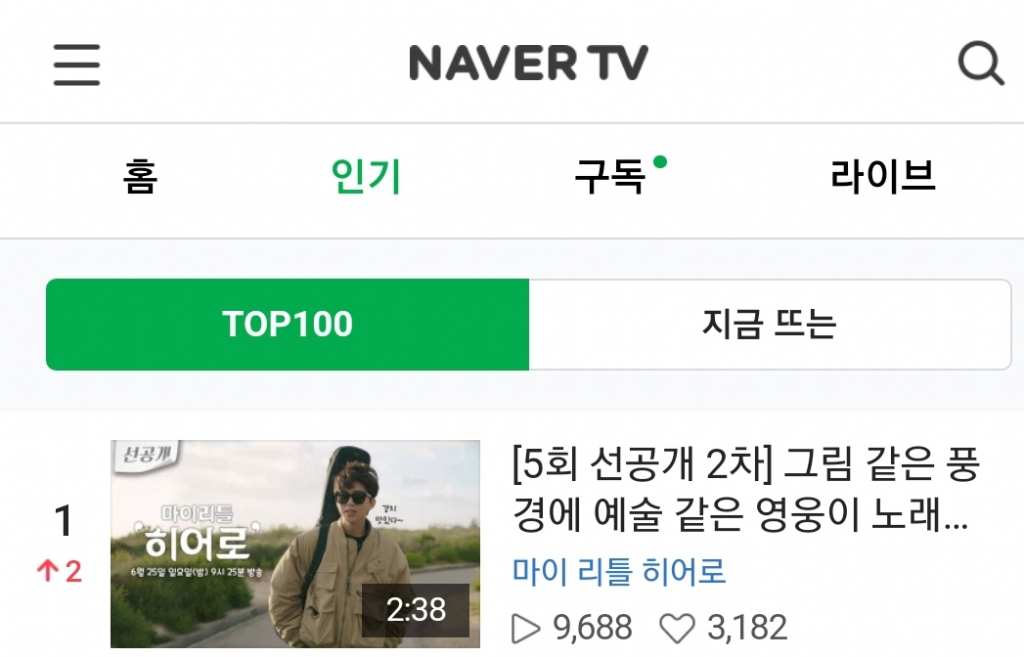The width and height of the screenshot is (1024, 657).
Task: Open the 홈 tab
Action: tap(140, 176)
